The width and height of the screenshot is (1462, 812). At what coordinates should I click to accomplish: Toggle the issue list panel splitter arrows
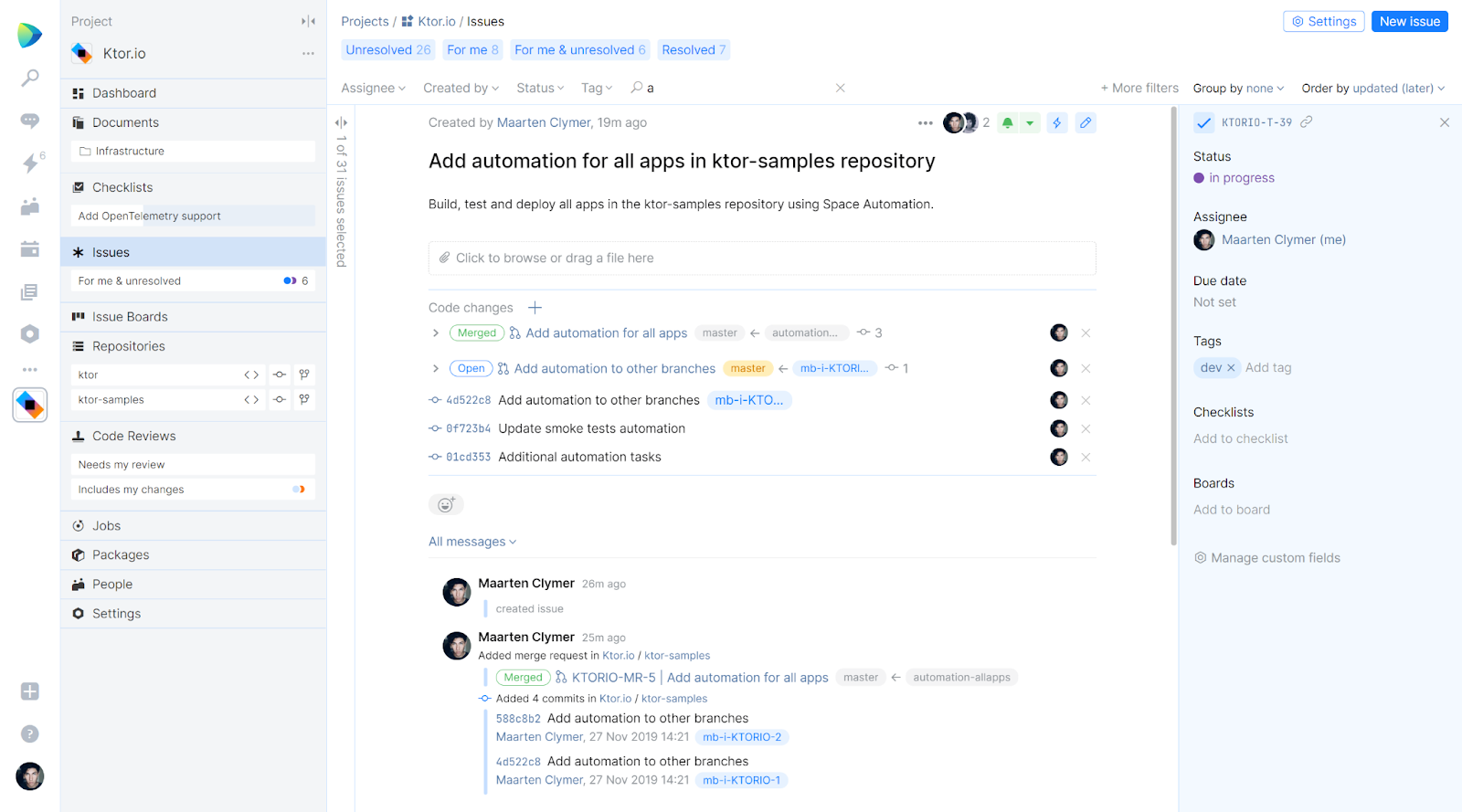[341, 122]
